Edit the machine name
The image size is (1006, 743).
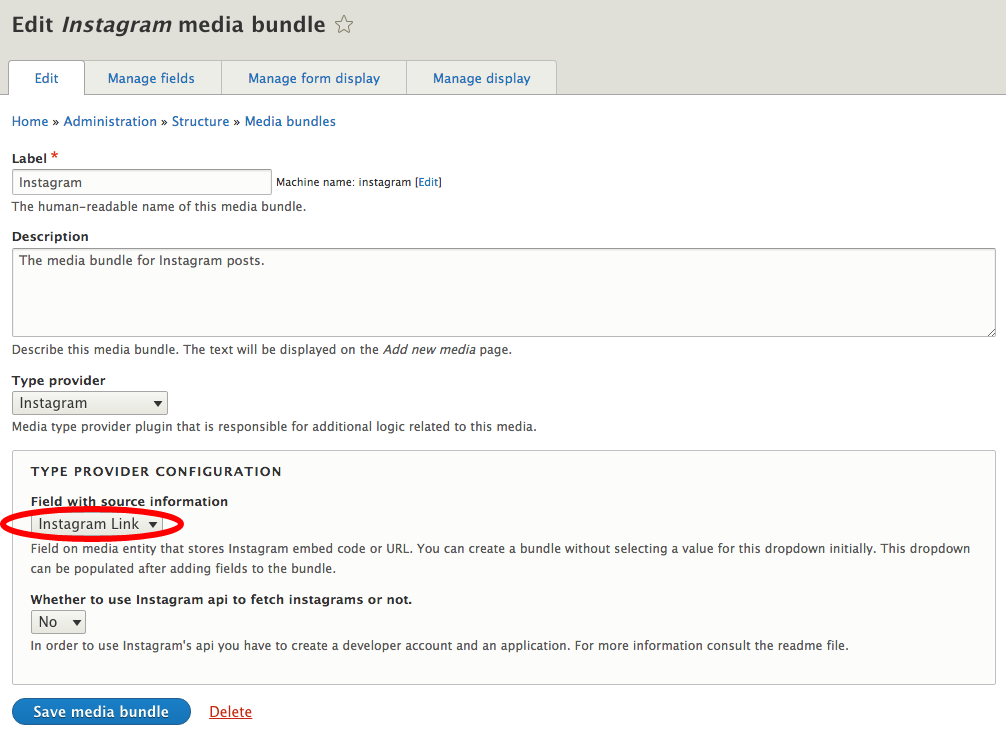[x=429, y=182]
